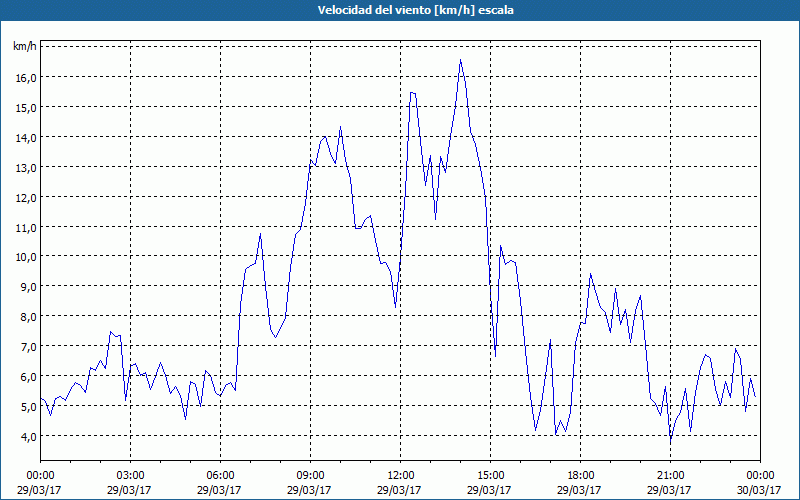Click the 09:00 time axis label
The height and width of the screenshot is (500, 800).
pos(310,476)
